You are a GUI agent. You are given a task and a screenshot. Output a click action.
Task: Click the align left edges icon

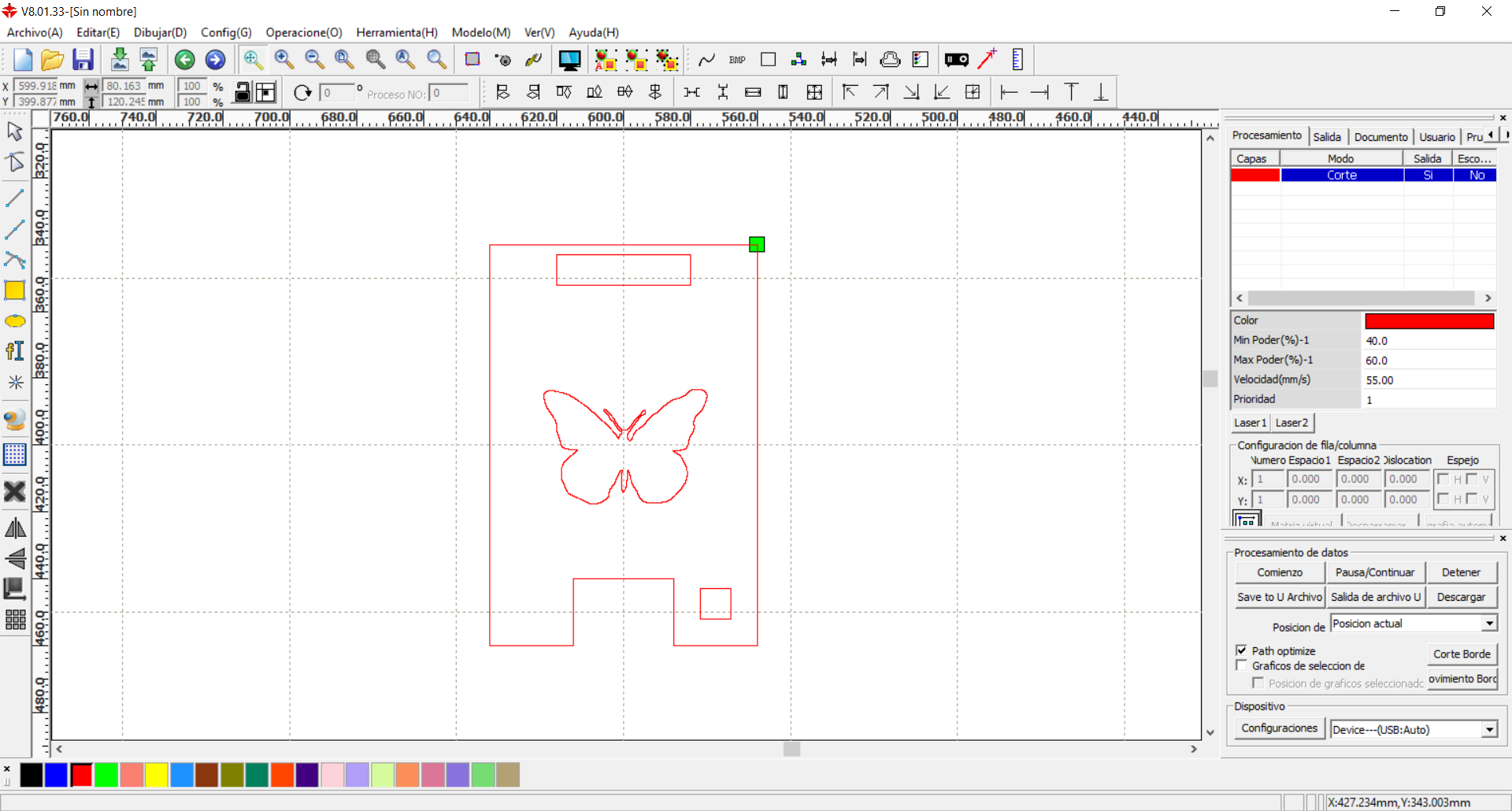click(x=502, y=93)
